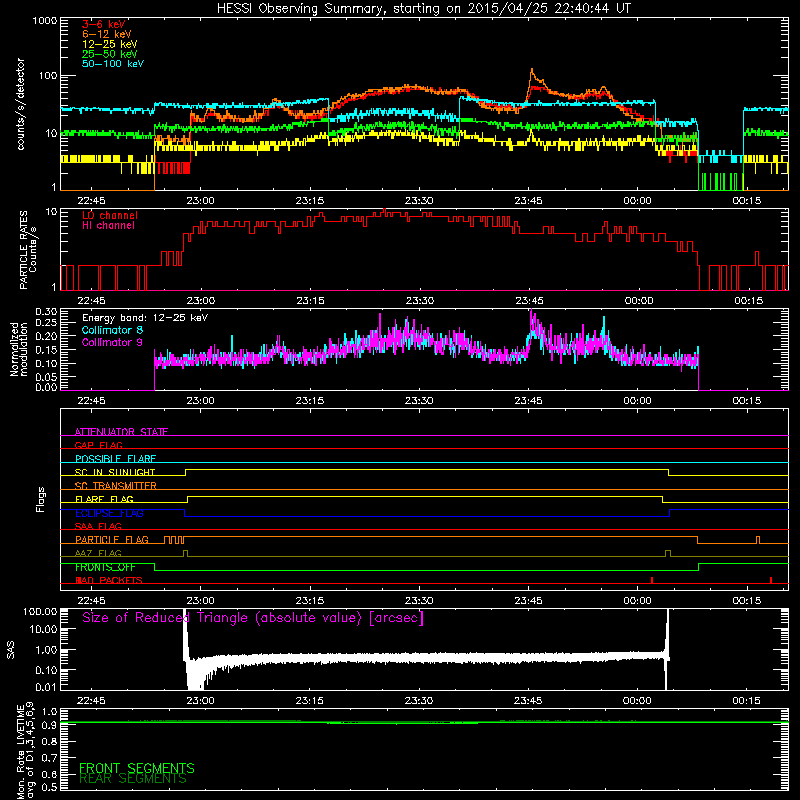Image resolution: width=800 pixels, height=800 pixels.
Task: Click the GAP FLAG label
Action: click(x=98, y=445)
